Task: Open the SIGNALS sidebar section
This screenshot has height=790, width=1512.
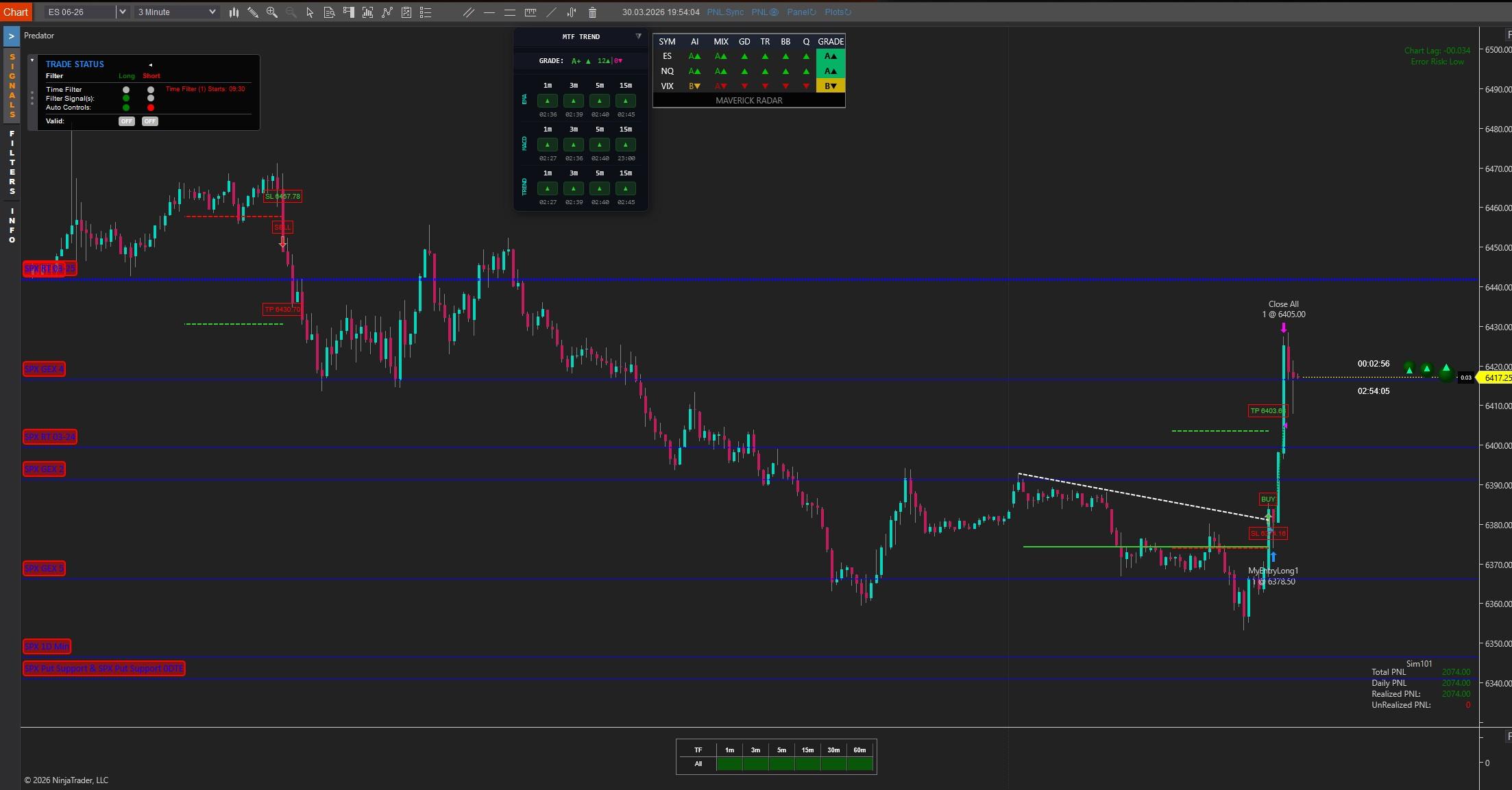Action: (12, 86)
